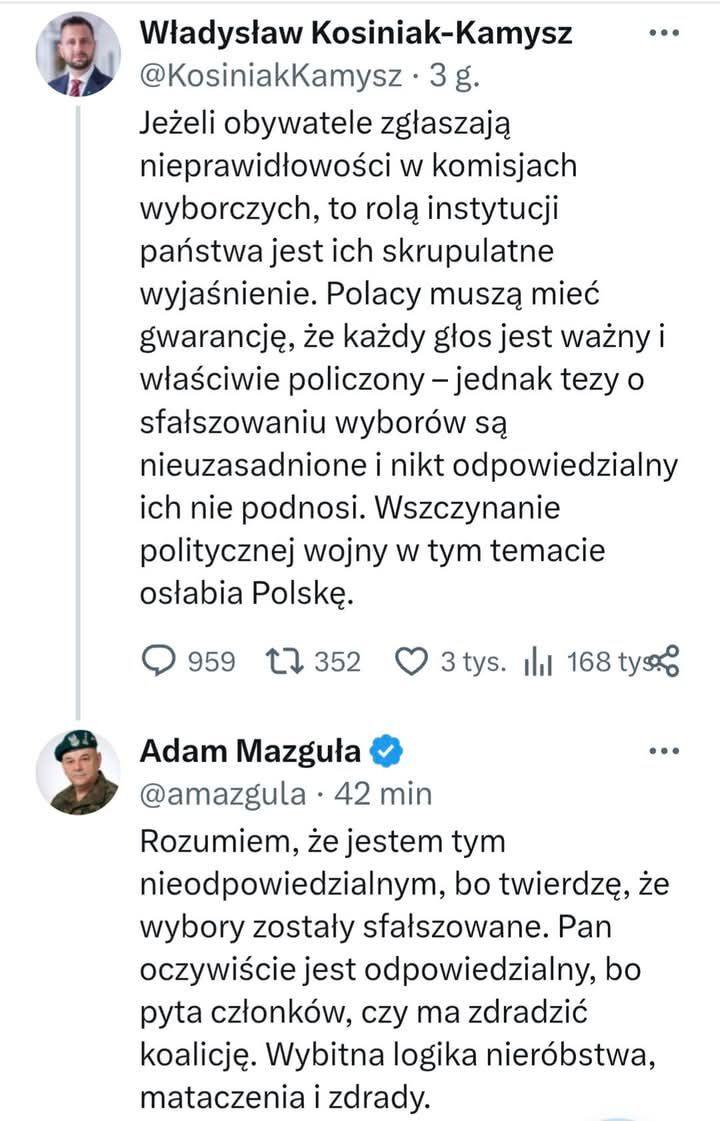Click the views bar chart icon
Screen dimensions: 720x1121
click(x=539, y=661)
